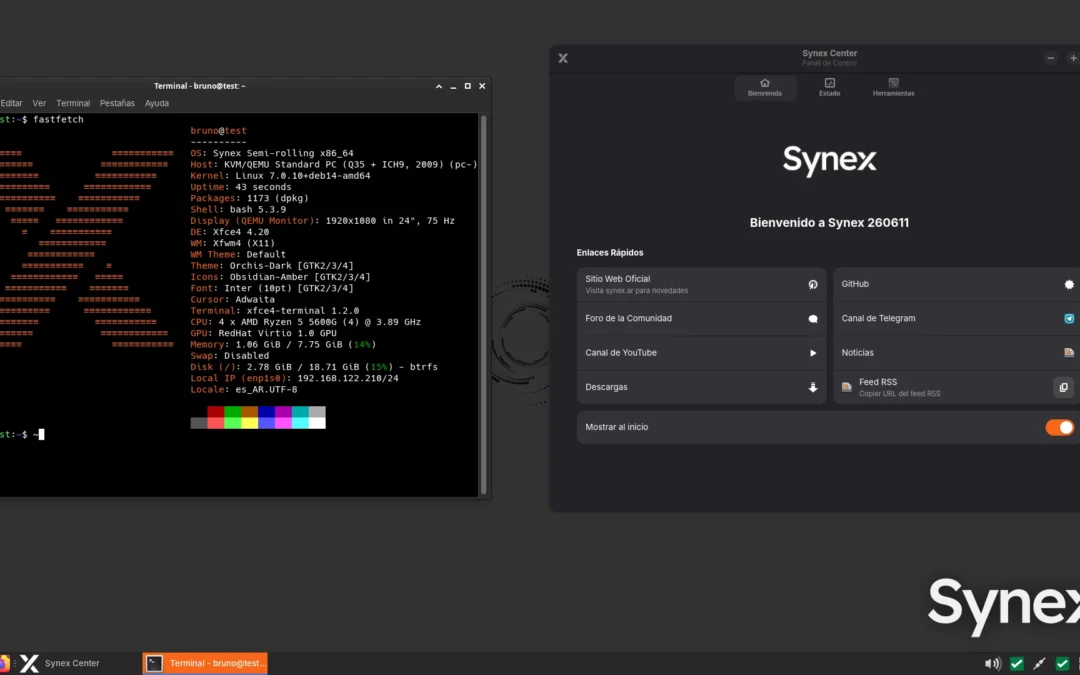Click the network plug icon in system tray
Viewport: 1080px width, 675px height.
(1039, 664)
